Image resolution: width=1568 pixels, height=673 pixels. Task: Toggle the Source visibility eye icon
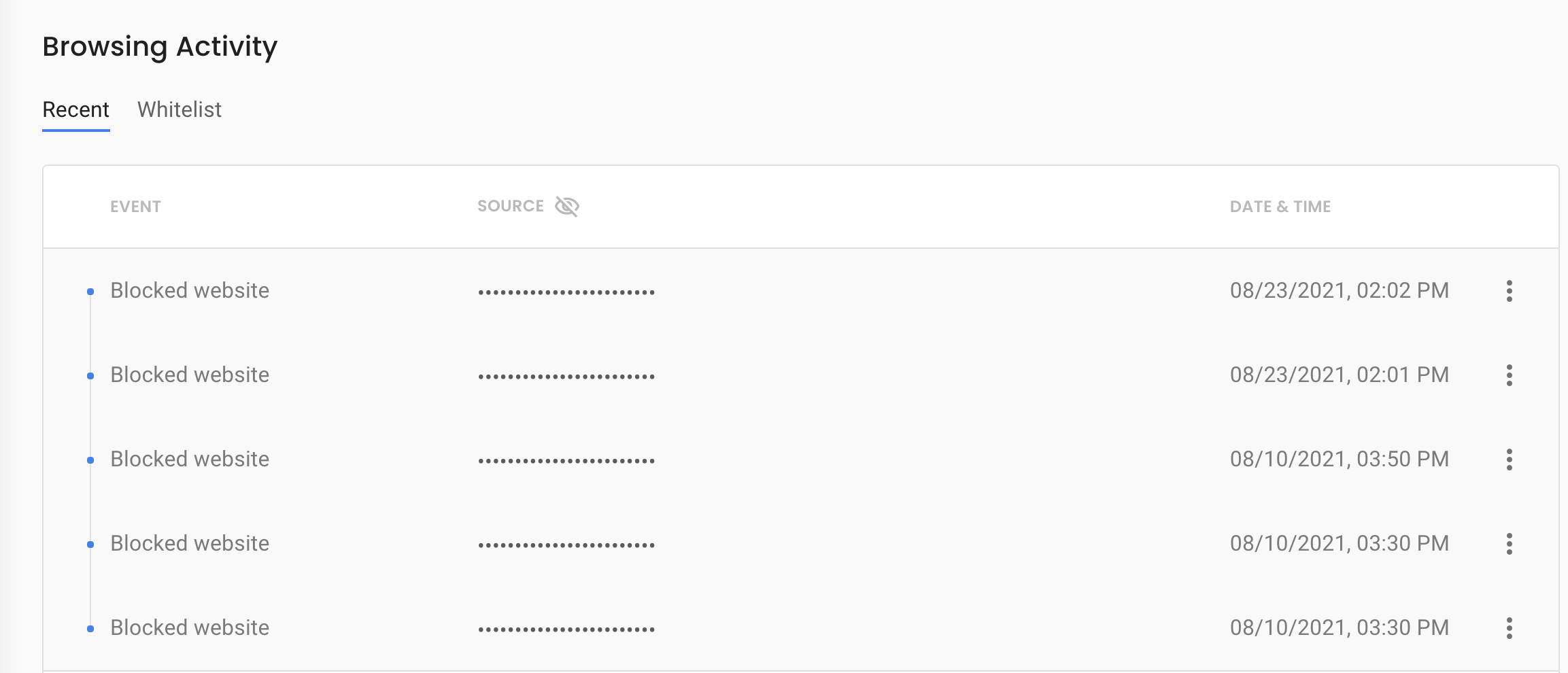(x=566, y=206)
